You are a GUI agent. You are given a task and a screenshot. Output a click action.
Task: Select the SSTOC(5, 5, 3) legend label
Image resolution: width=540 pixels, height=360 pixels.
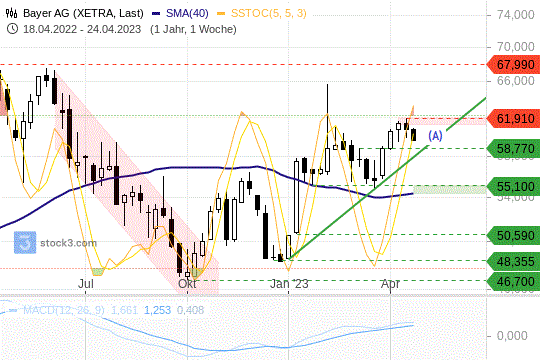(268, 13)
